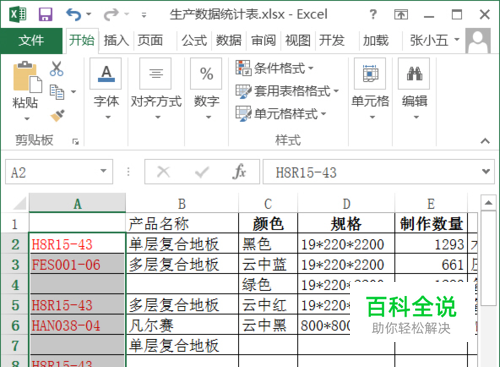This screenshot has height=367, width=500.
Task: Select column A header
Action: 77,203
